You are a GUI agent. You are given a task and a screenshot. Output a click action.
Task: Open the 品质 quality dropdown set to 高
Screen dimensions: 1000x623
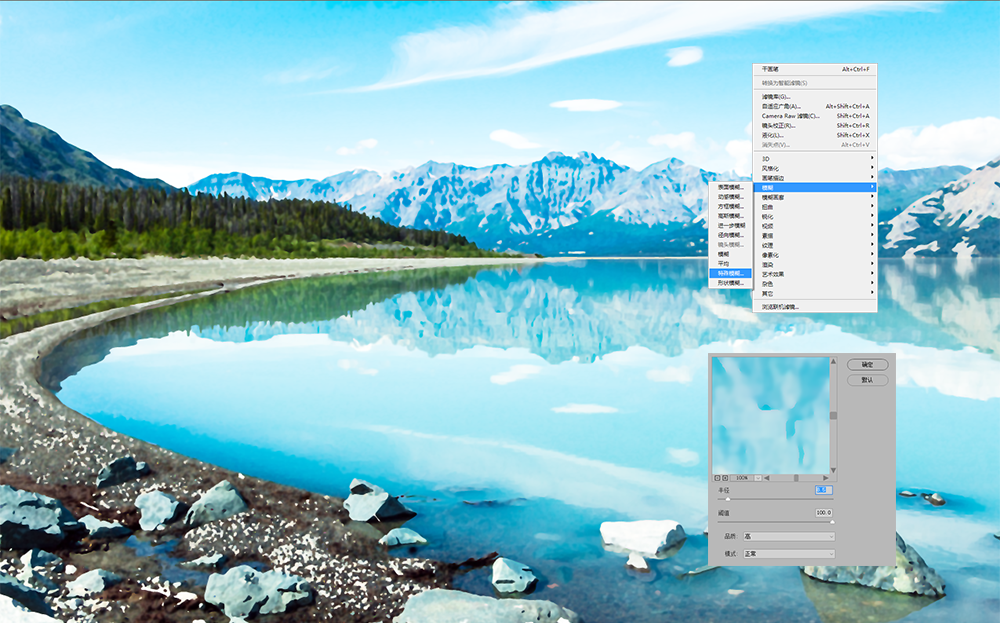[789, 536]
